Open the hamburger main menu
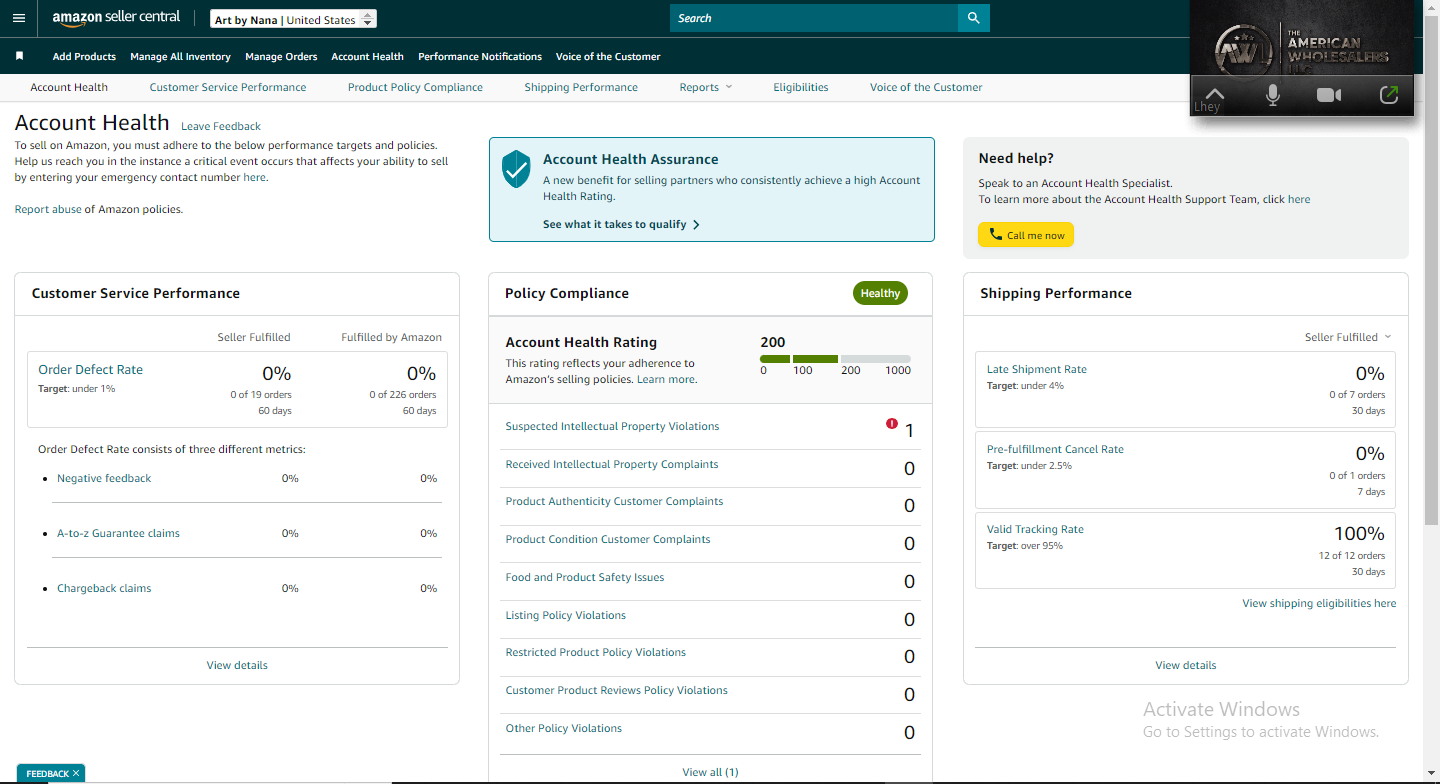1440x784 pixels. click(19, 18)
